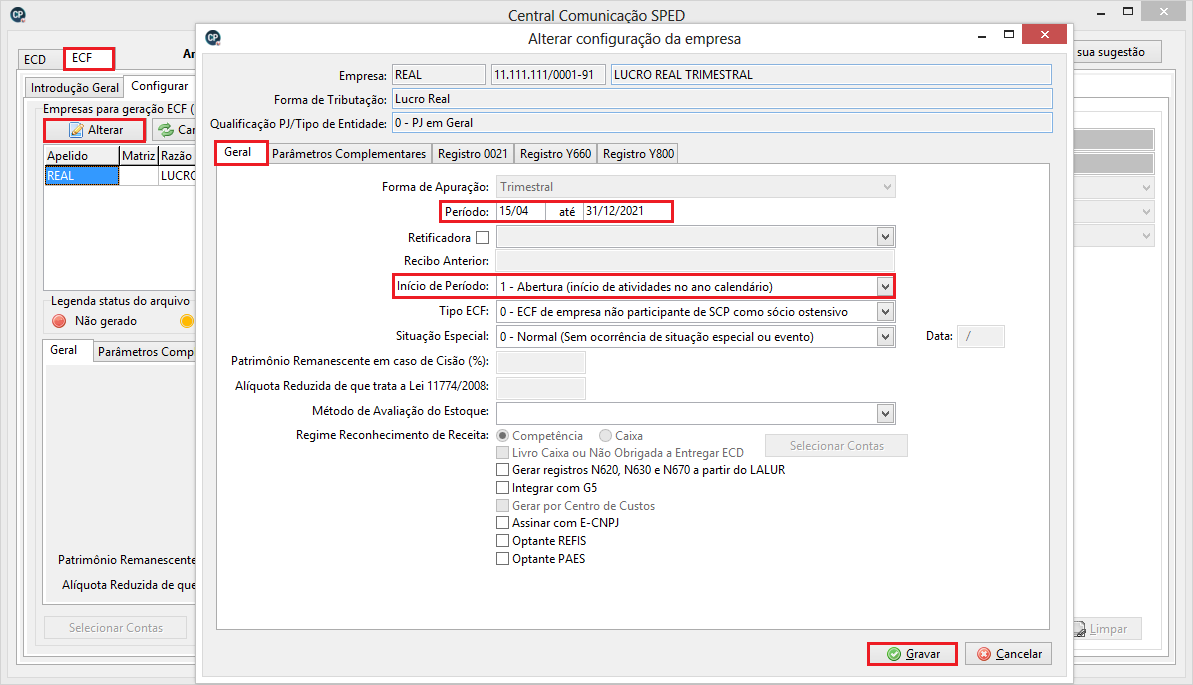
Task: Click Selecionar Contas button in the dialog
Action: [x=836, y=446]
